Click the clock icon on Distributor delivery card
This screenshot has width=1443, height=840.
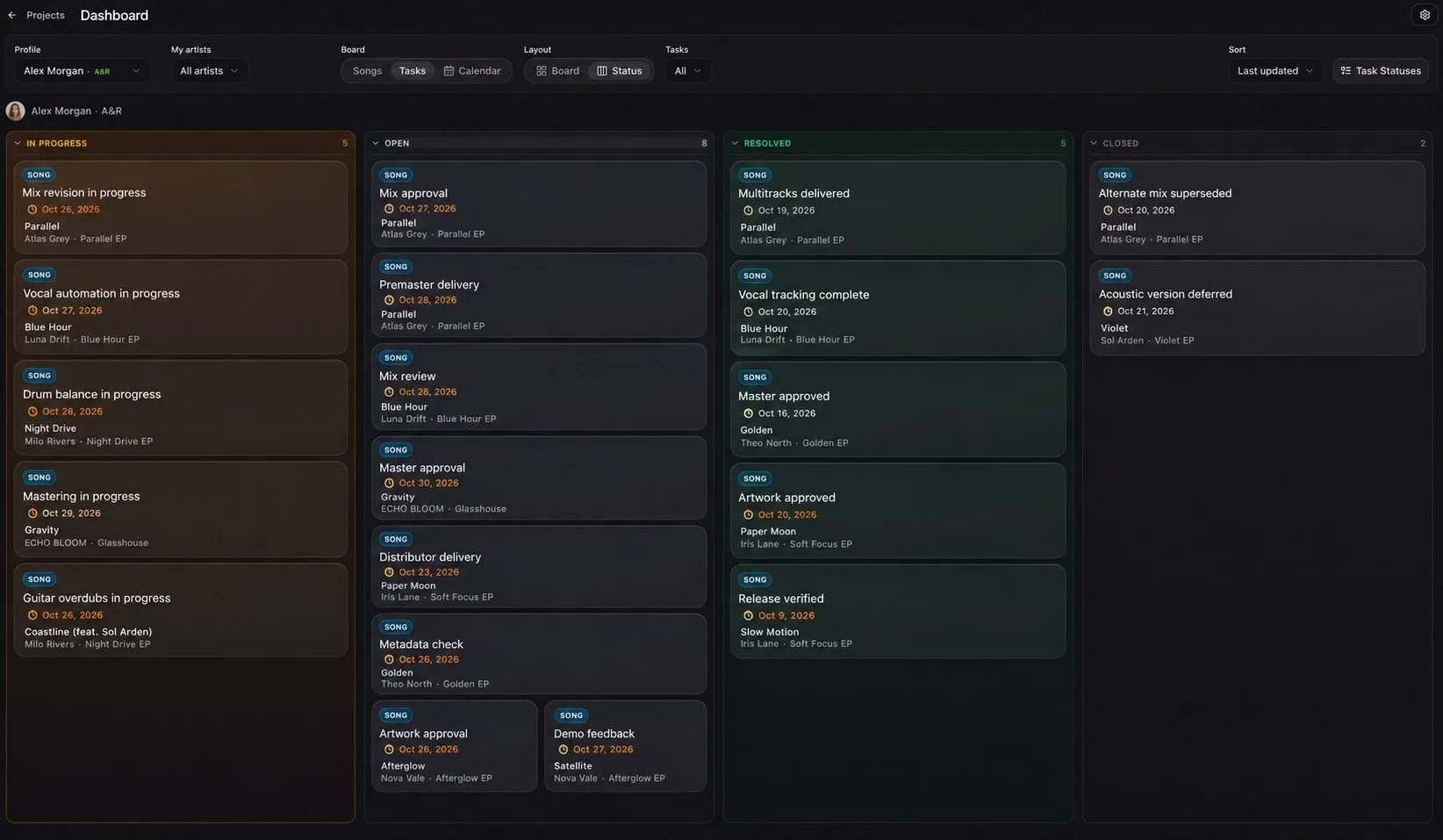pyautogui.click(x=389, y=572)
